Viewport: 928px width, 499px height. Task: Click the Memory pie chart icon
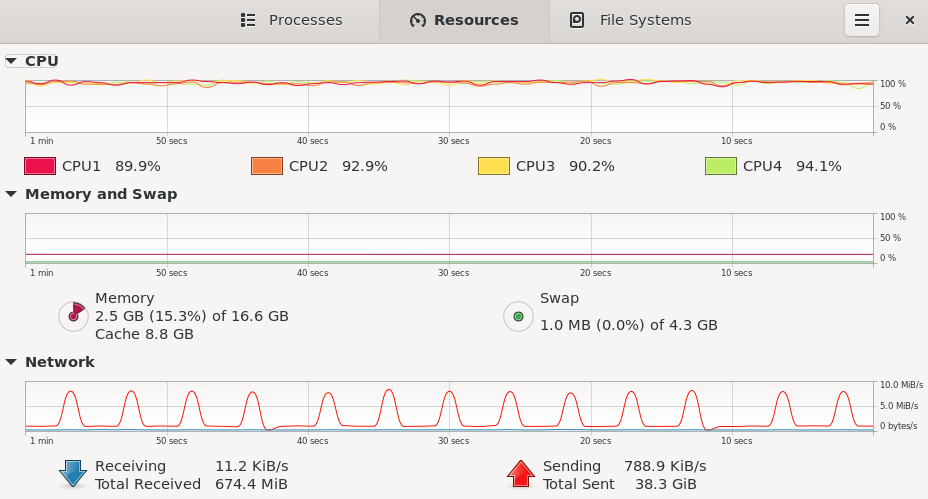73,316
